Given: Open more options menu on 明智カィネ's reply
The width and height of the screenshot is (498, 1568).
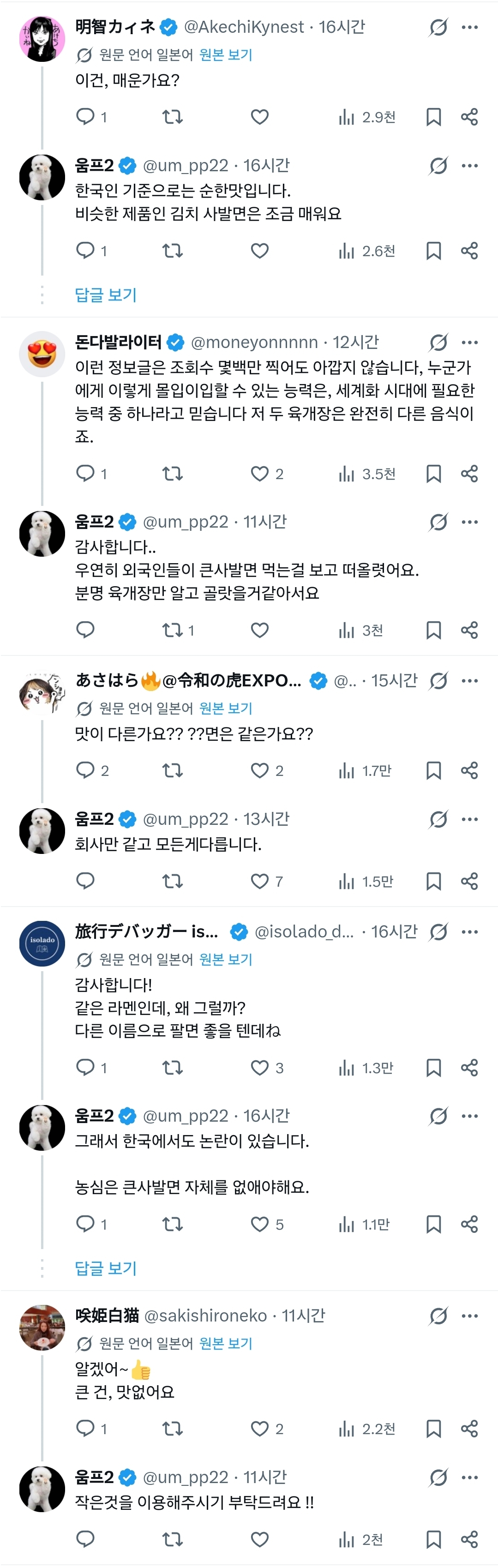Looking at the screenshot, I should pyautogui.click(x=469, y=27).
